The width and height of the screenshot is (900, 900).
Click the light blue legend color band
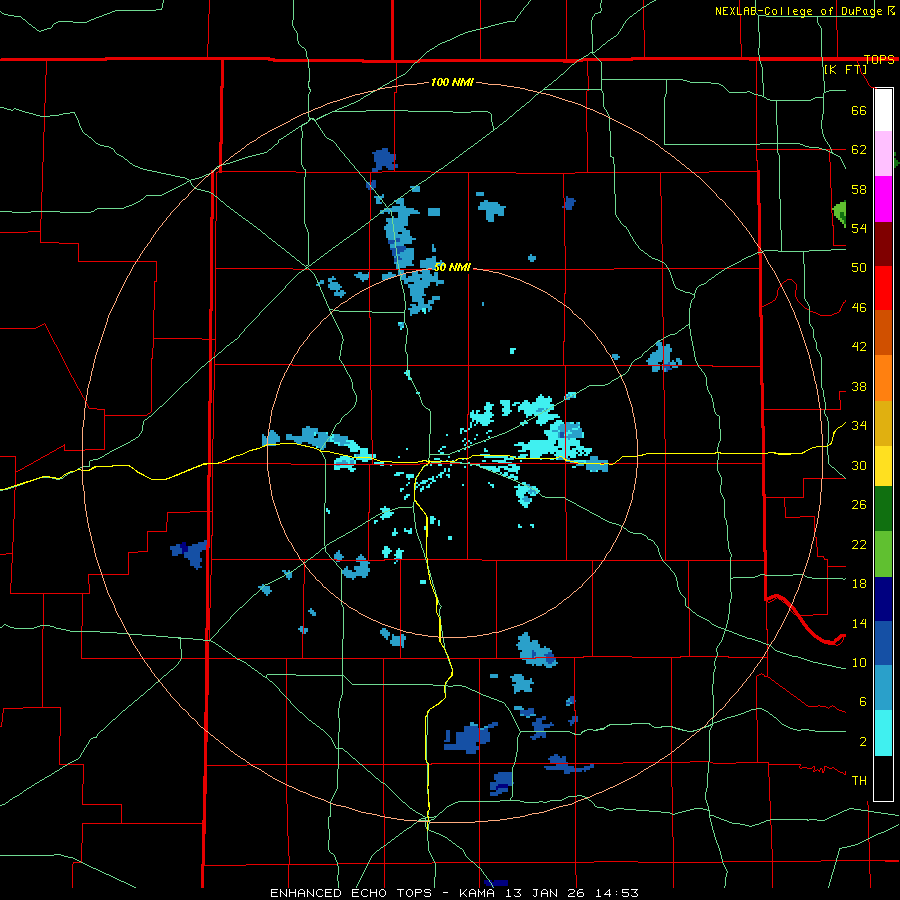pyautogui.click(x=883, y=688)
